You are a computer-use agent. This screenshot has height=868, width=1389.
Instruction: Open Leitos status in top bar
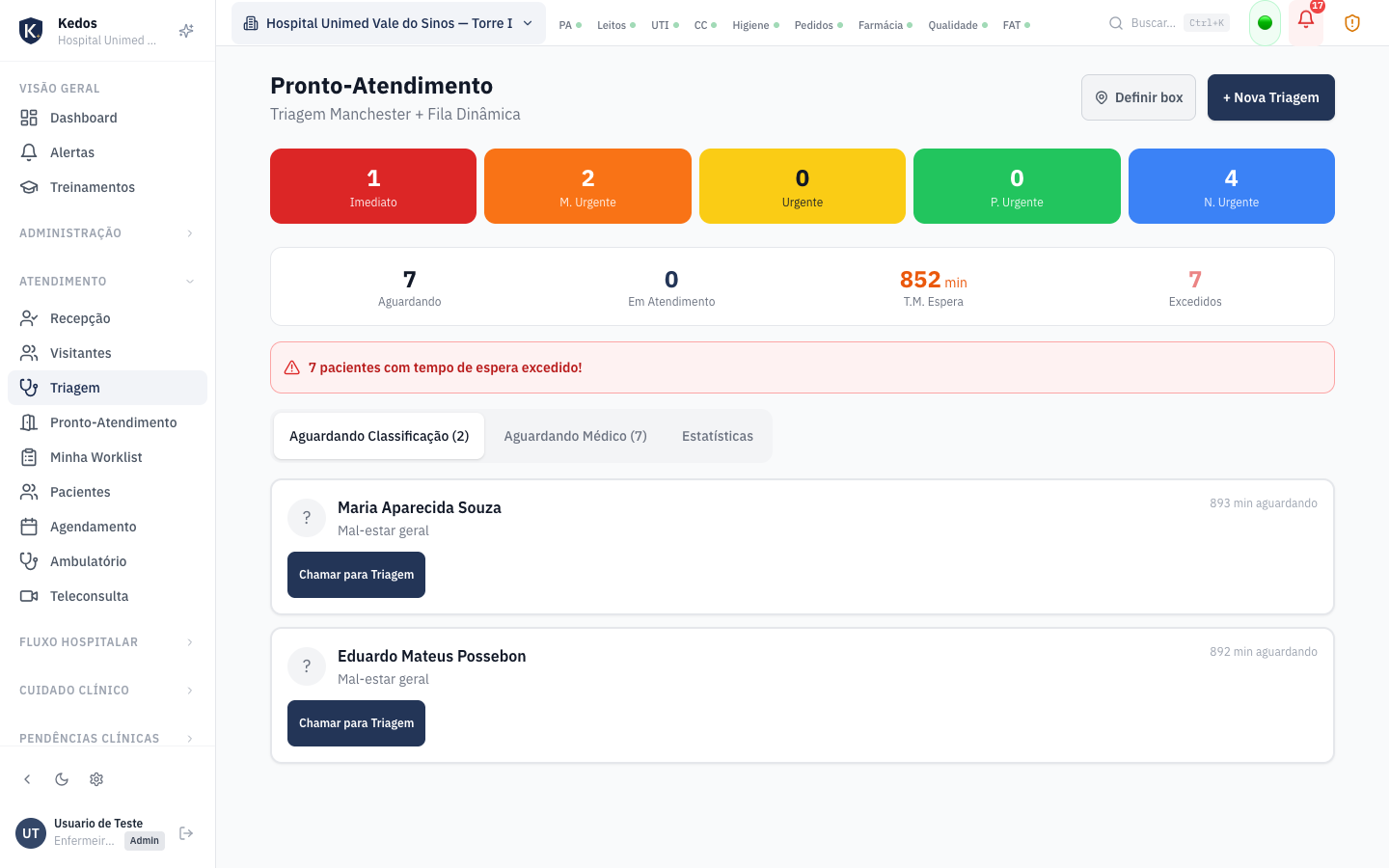pos(616,25)
